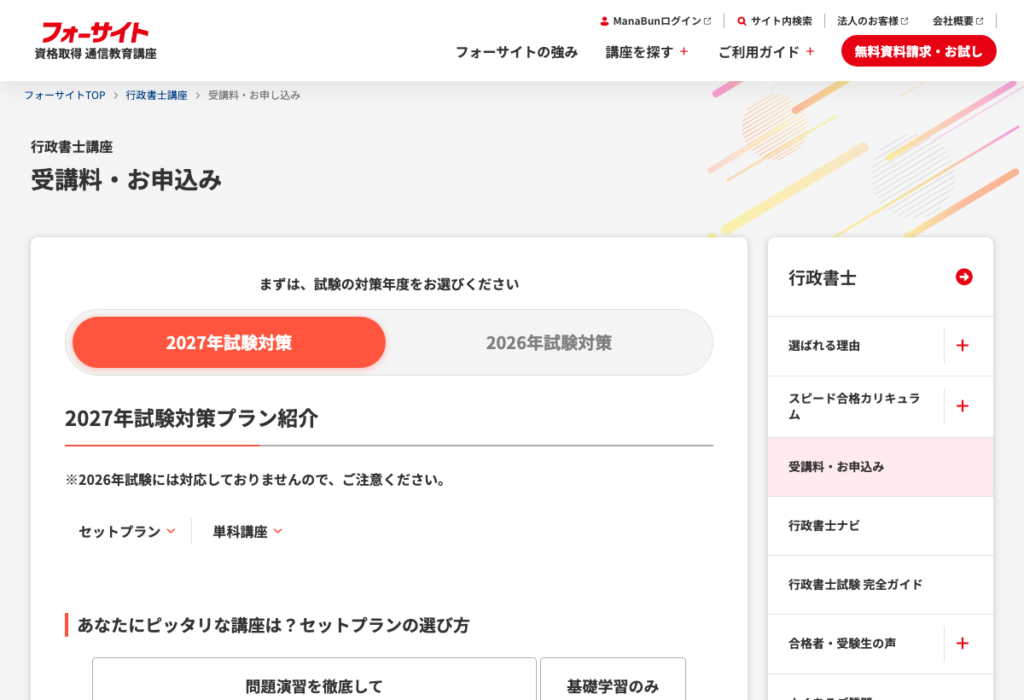This screenshot has height=700, width=1024.
Task: Click 無料資料請求・お試し button
Action: tap(918, 51)
